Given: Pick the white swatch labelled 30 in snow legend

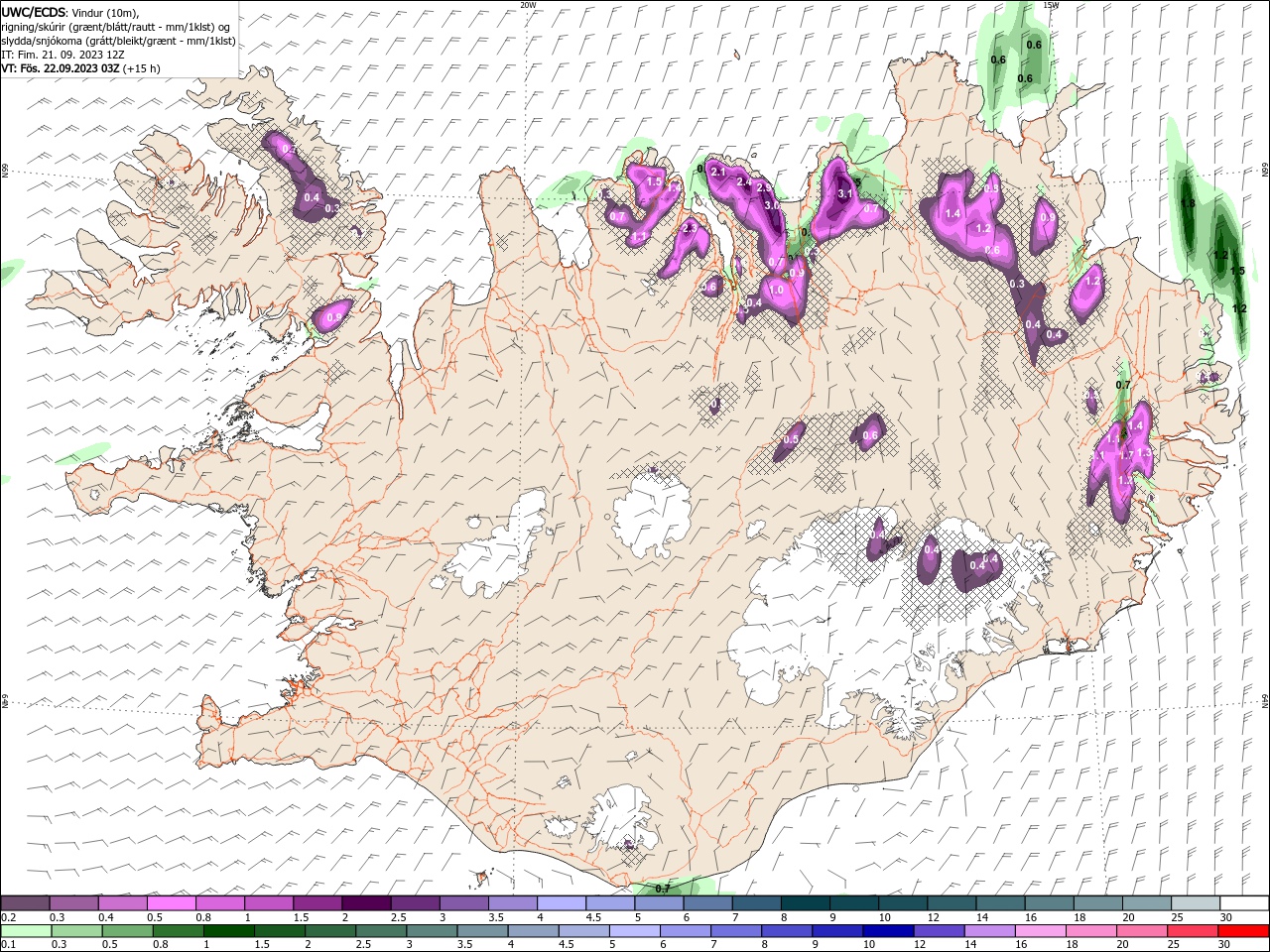Looking at the screenshot, I should 1244,903.
